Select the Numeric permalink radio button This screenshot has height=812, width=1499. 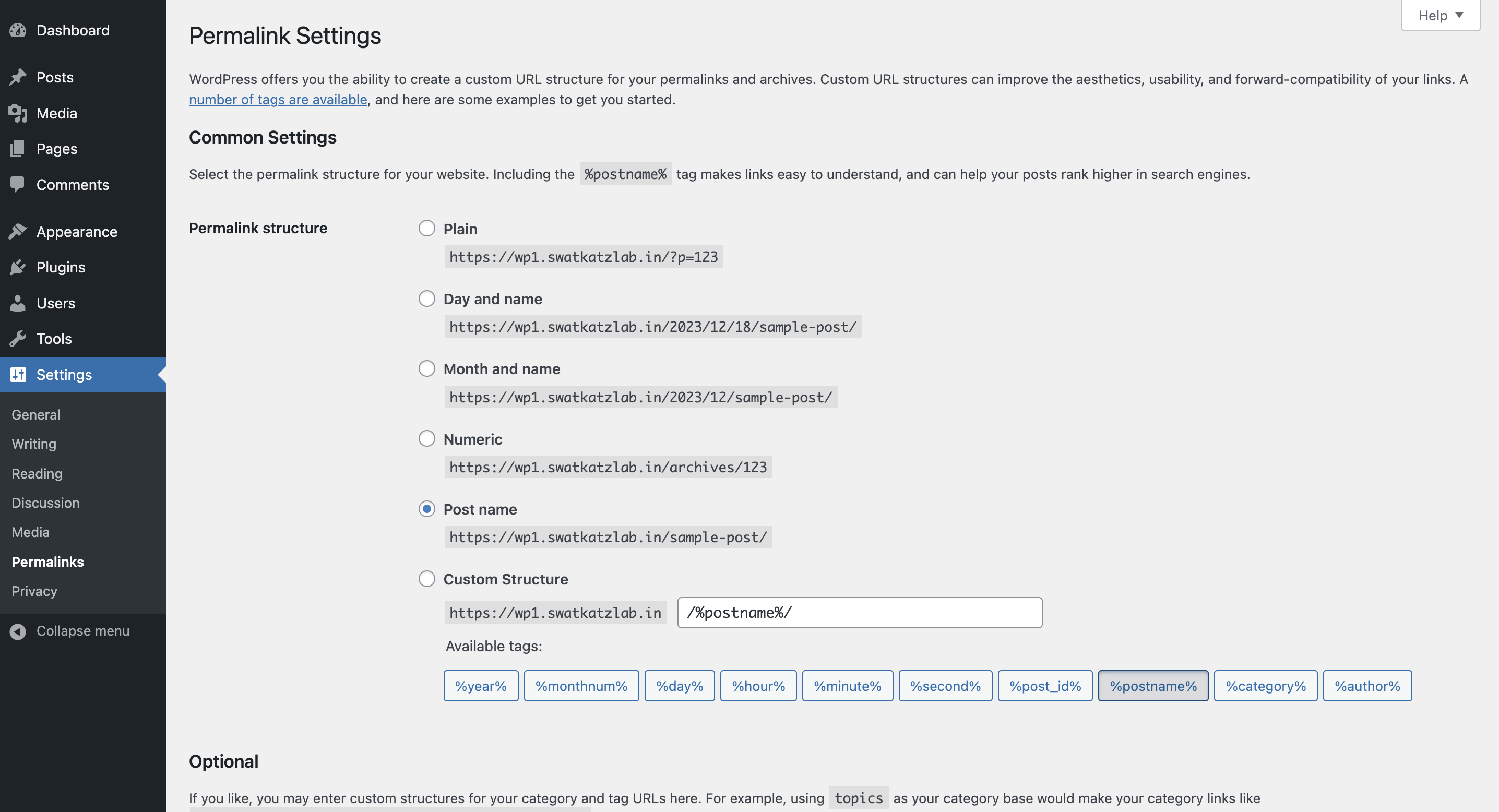pyautogui.click(x=426, y=438)
